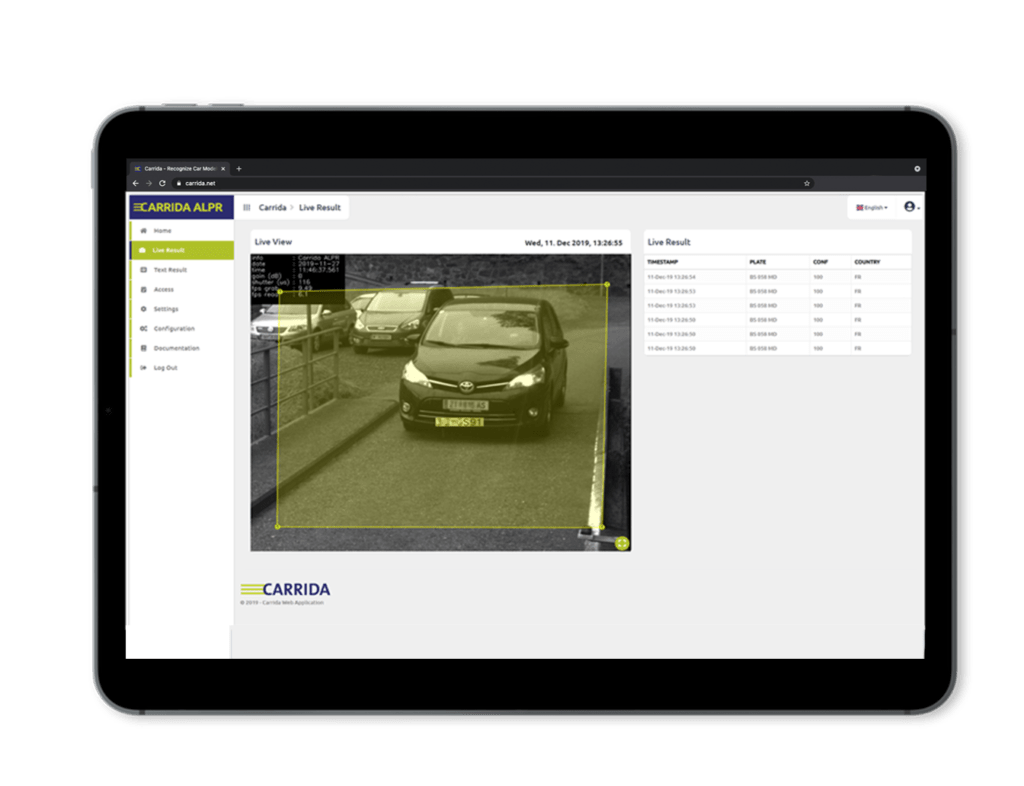Select the Carrida - Recognize Car Model tab
The width and height of the screenshot is (1024, 786).
[180, 168]
